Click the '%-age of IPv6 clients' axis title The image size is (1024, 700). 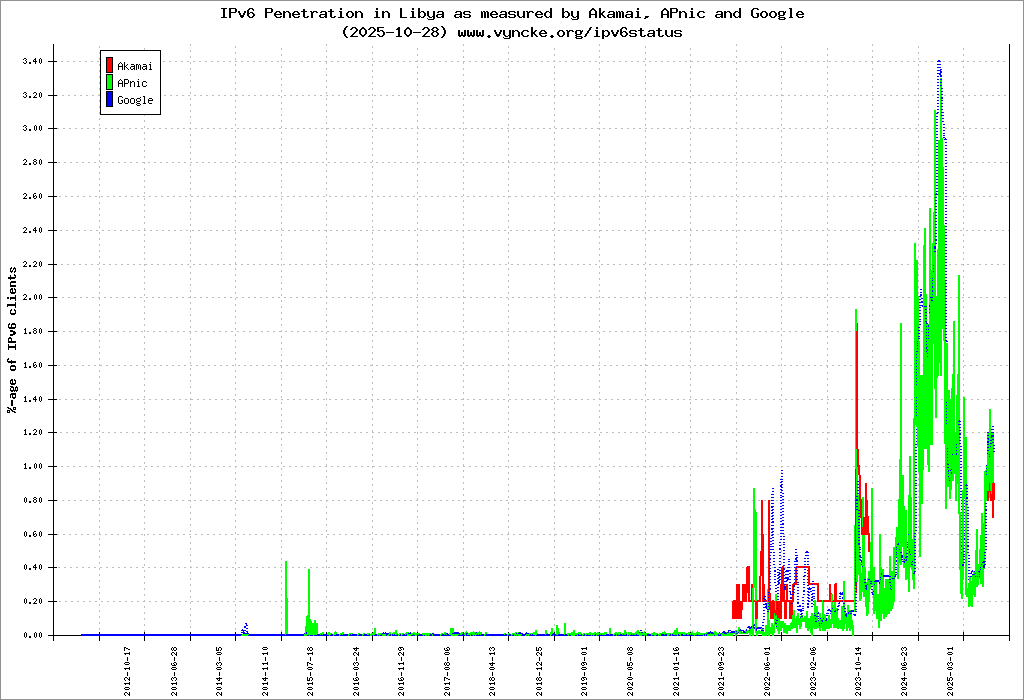(x=13, y=339)
